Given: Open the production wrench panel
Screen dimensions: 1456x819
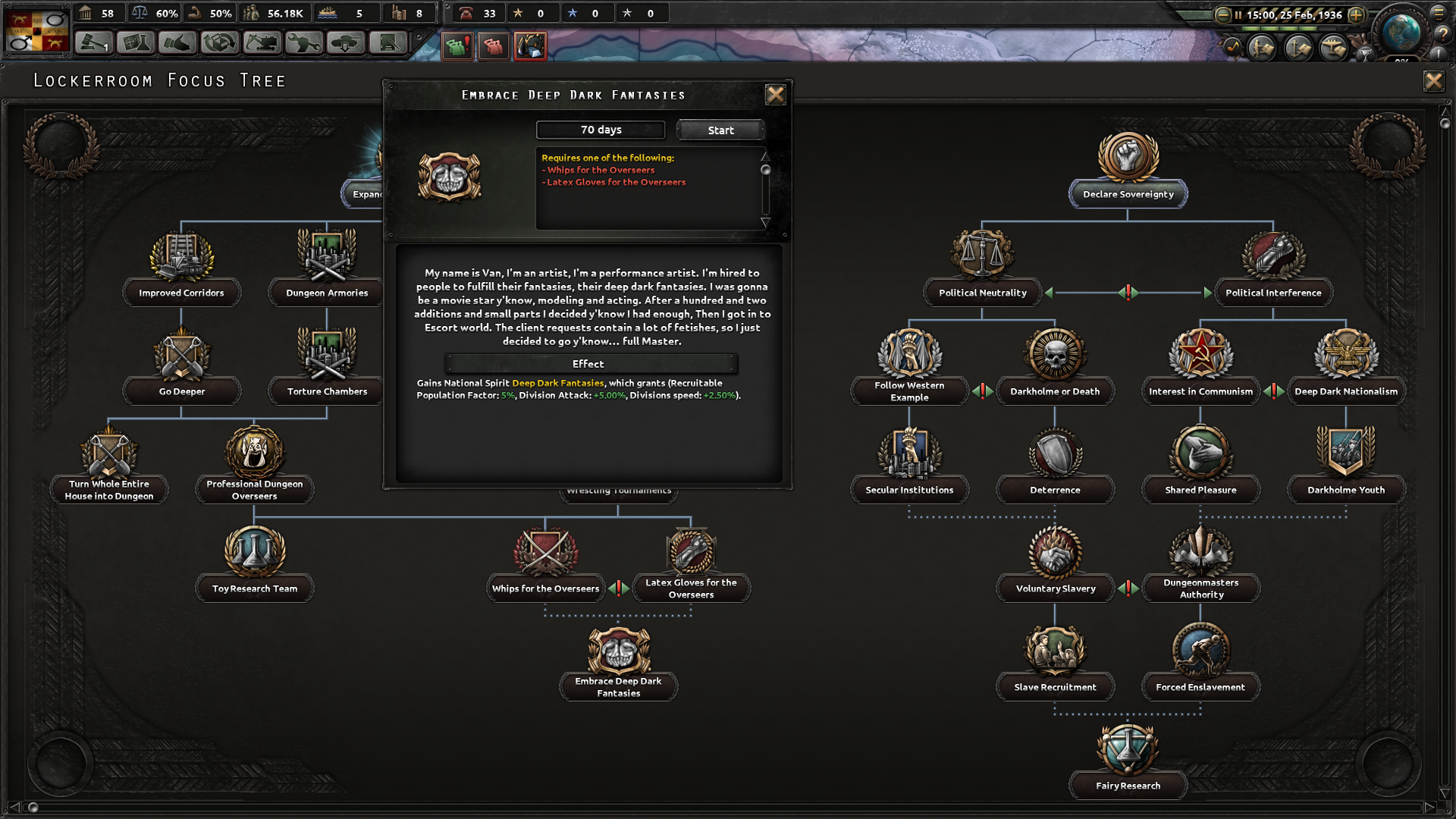Looking at the screenshot, I should point(303,43).
